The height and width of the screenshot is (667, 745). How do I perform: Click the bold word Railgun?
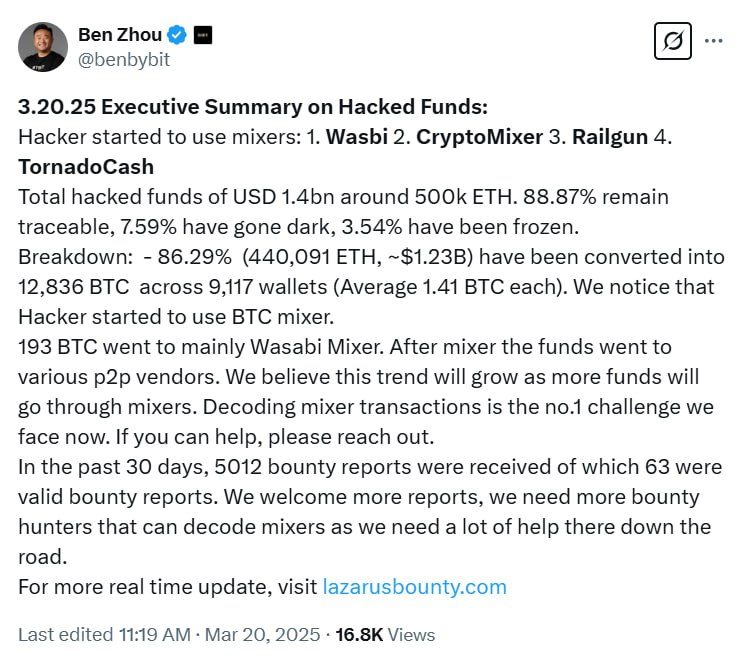pyautogui.click(x=610, y=137)
